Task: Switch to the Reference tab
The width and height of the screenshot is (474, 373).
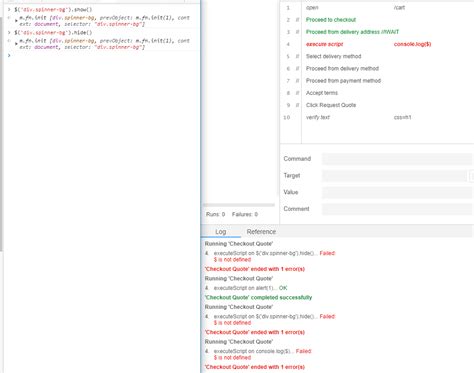Action: click(x=261, y=231)
